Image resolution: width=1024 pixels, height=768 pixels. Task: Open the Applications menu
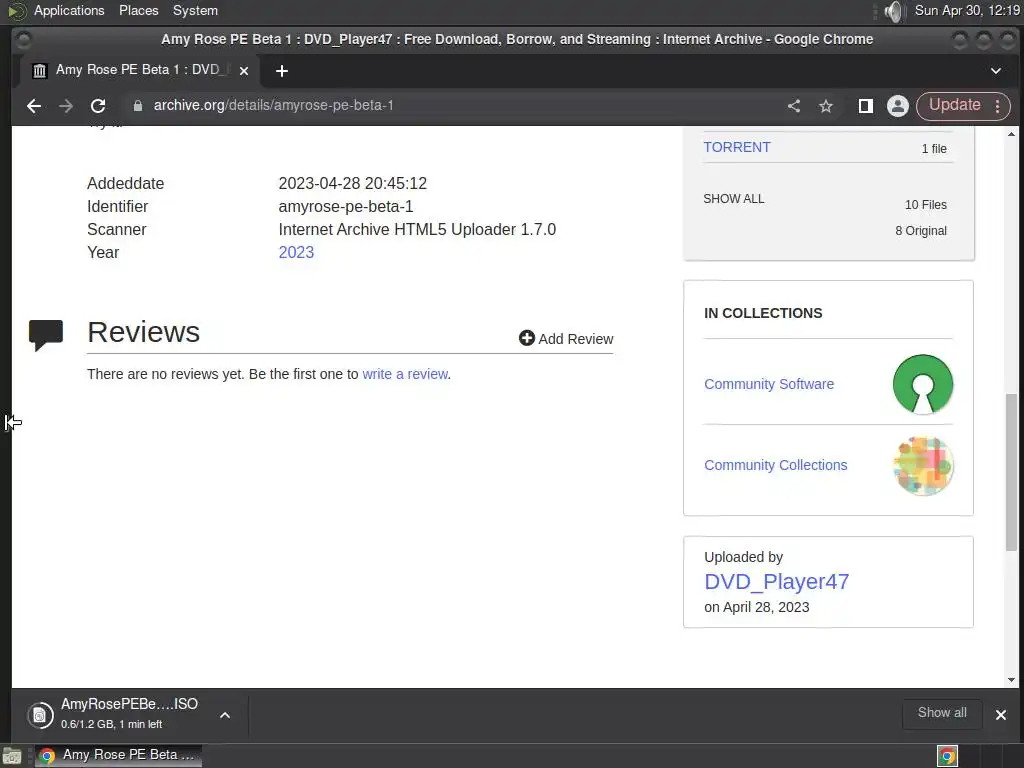69,10
